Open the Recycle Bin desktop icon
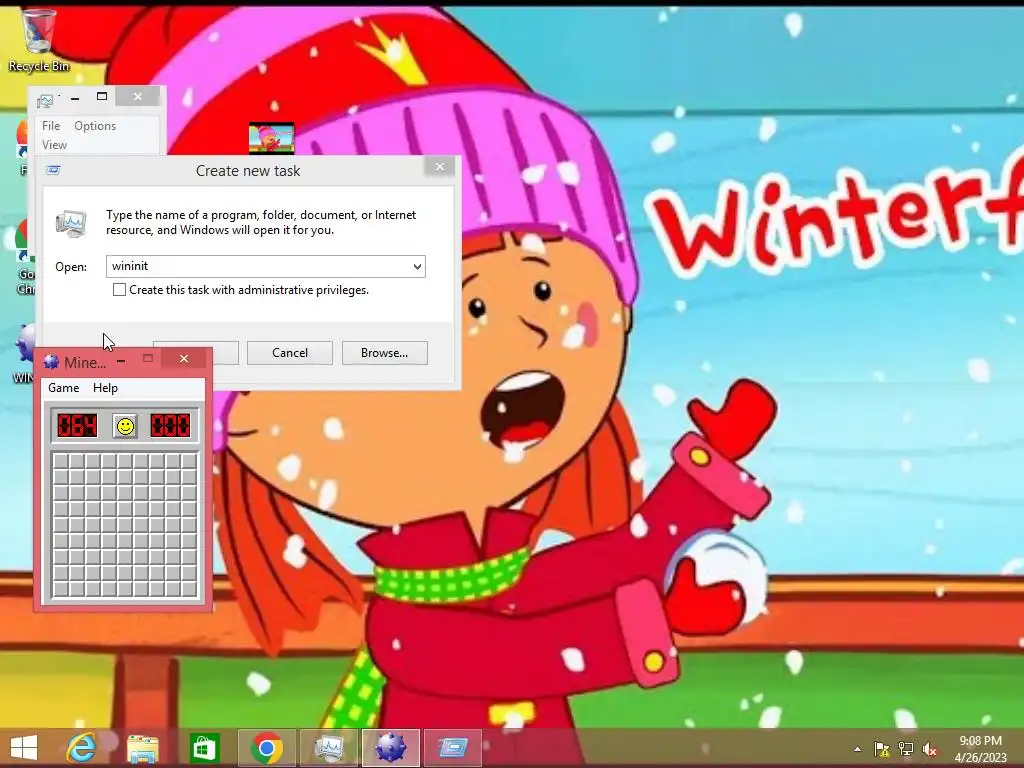Screen dimensions: 1024x768 [x=38, y=40]
